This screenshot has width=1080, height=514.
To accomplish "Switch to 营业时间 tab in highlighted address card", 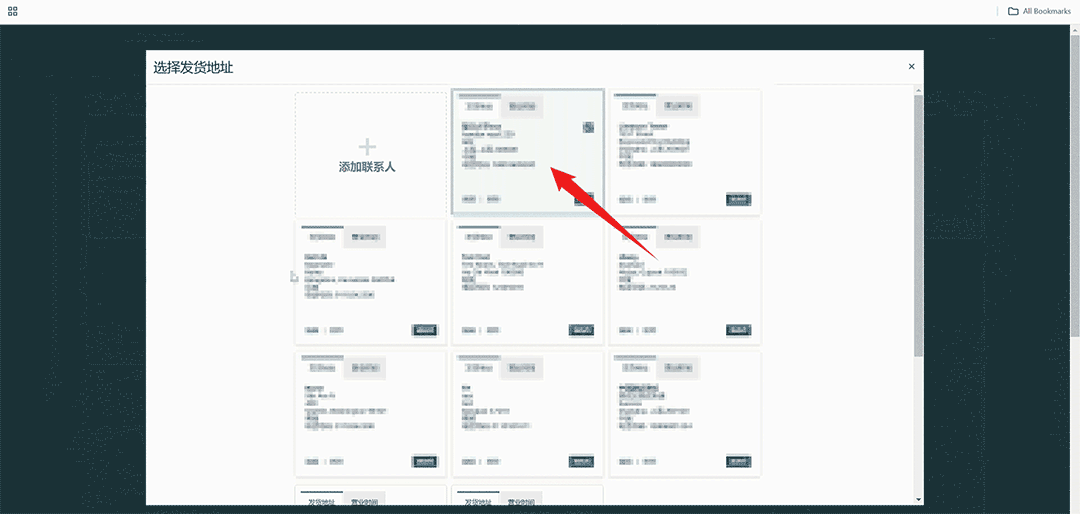I will 521,107.
